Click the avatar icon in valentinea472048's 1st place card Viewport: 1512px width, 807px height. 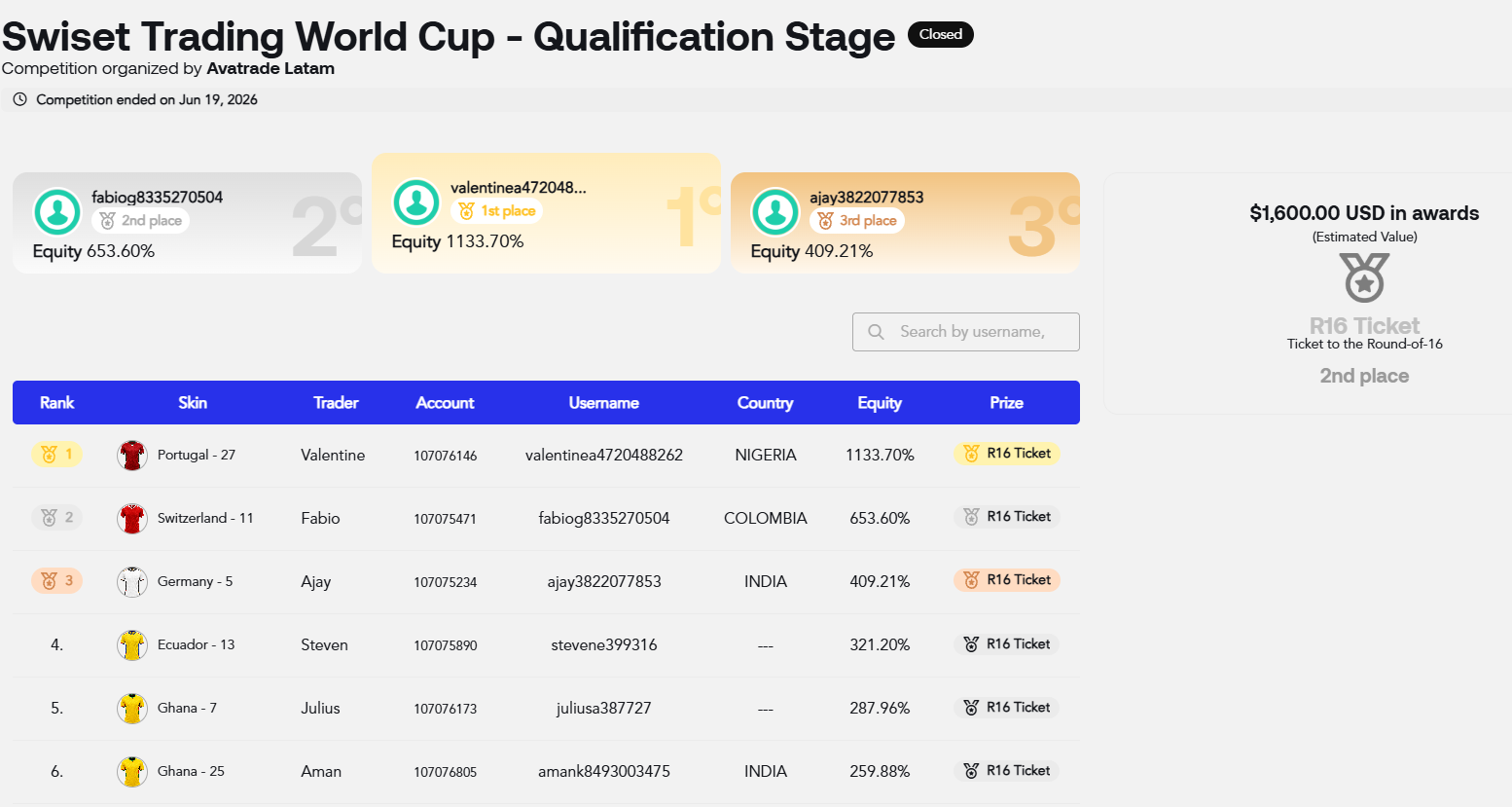(416, 202)
